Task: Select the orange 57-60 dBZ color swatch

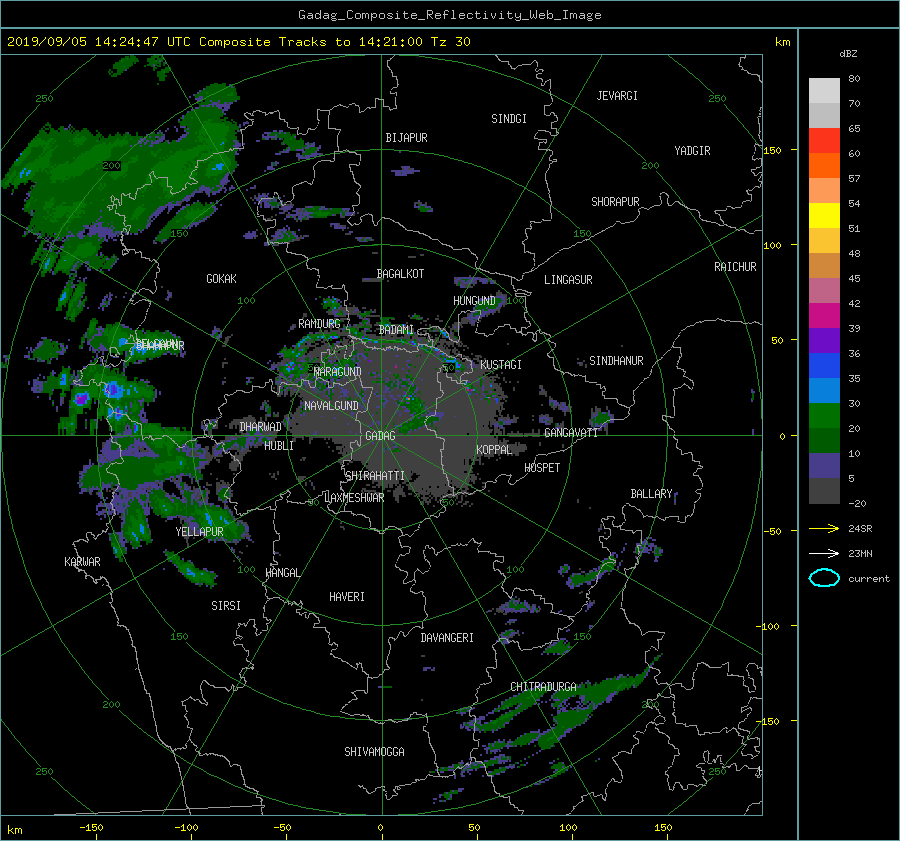Action: pos(824,165)
